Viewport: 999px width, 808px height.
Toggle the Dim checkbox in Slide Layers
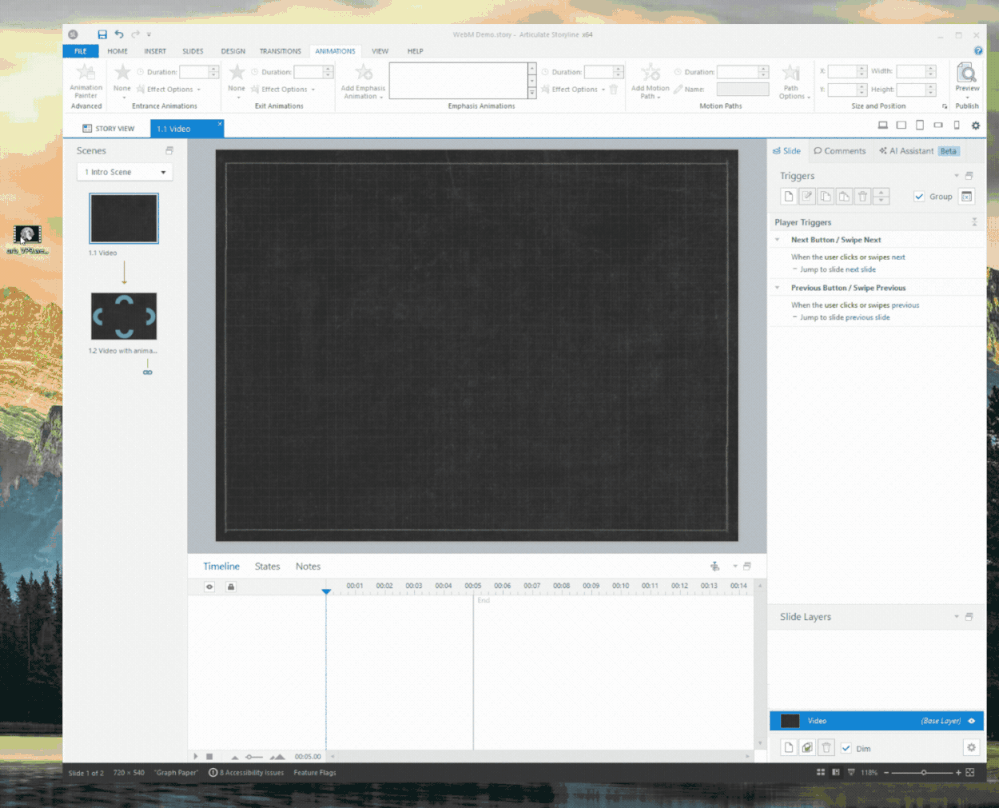click(846, 747)
